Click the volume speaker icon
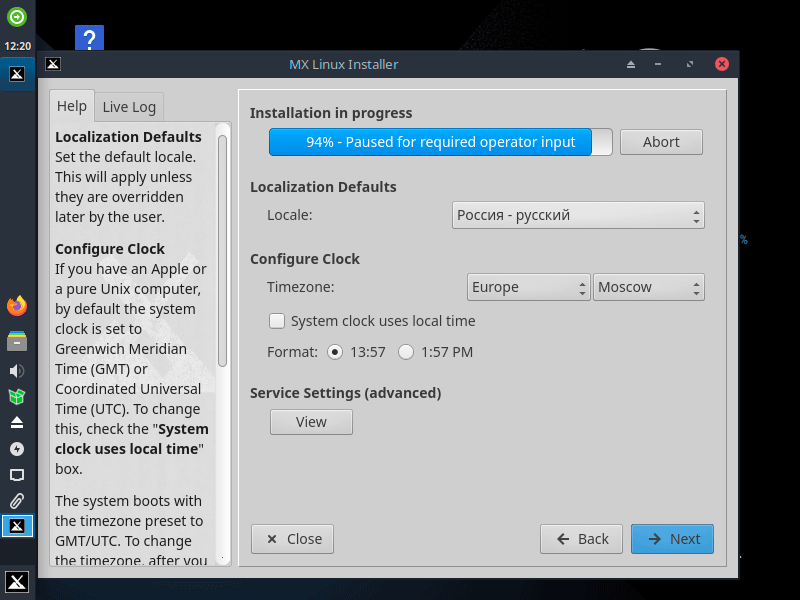Screen dimensions: 800x600 pos(17,371)
